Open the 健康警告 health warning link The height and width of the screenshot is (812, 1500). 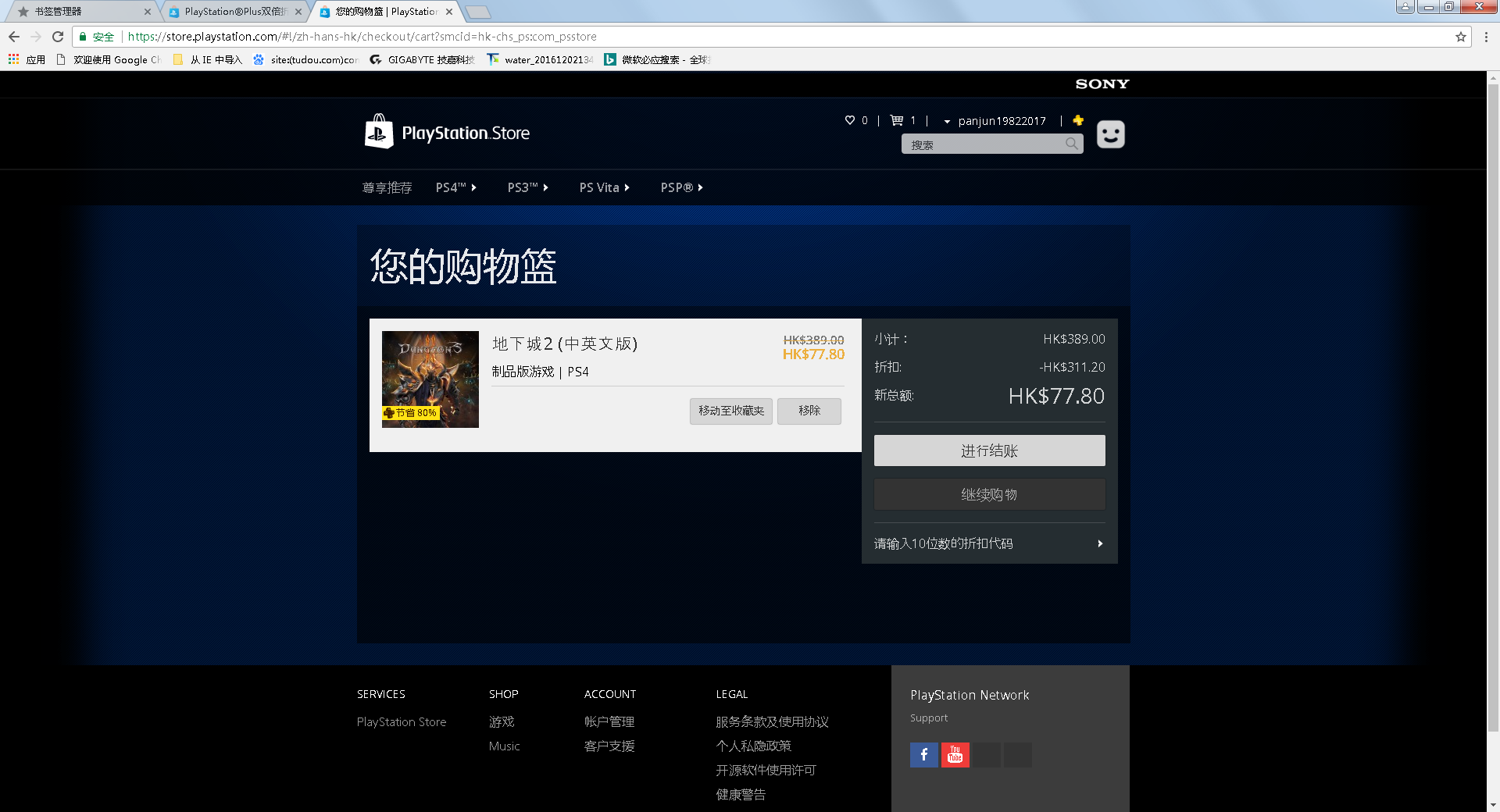tap(741, 795)
